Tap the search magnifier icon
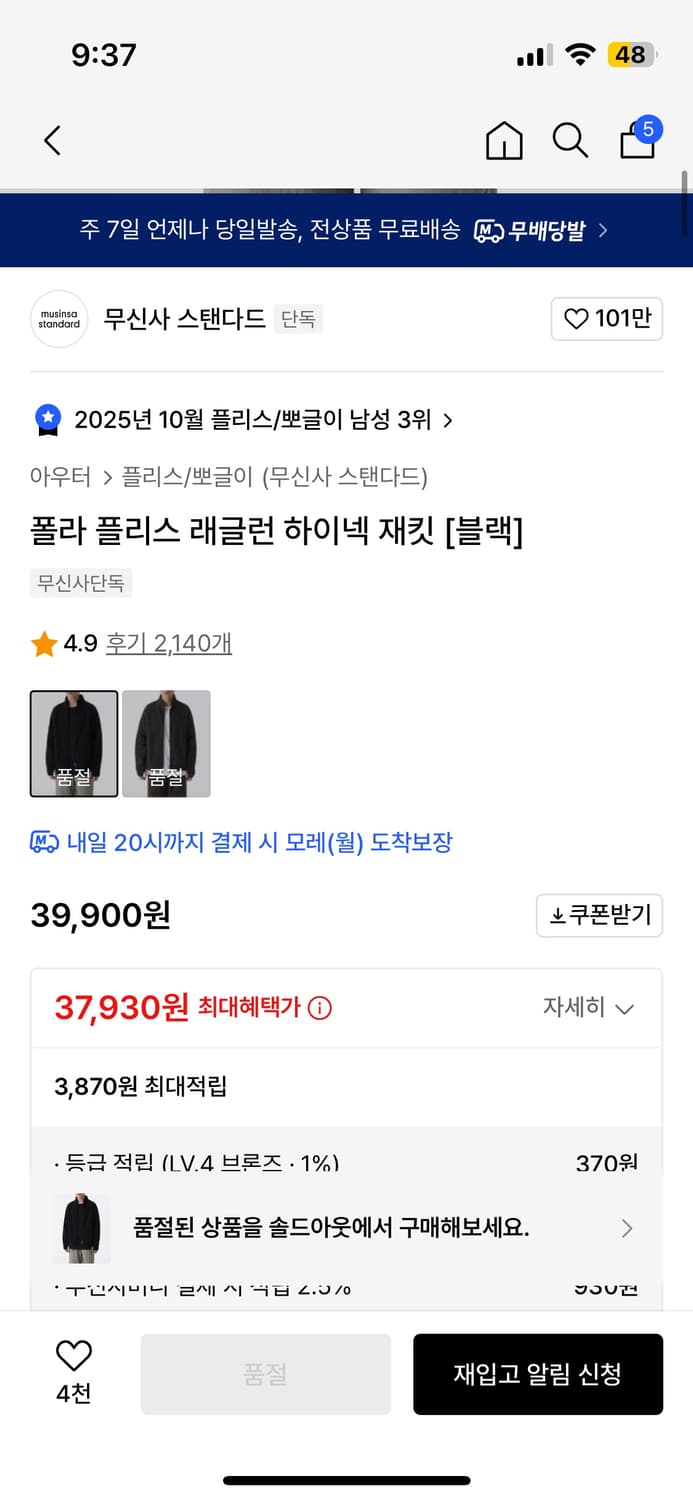The width and height of the screenshot is (693, 1500). click(570, 141)
